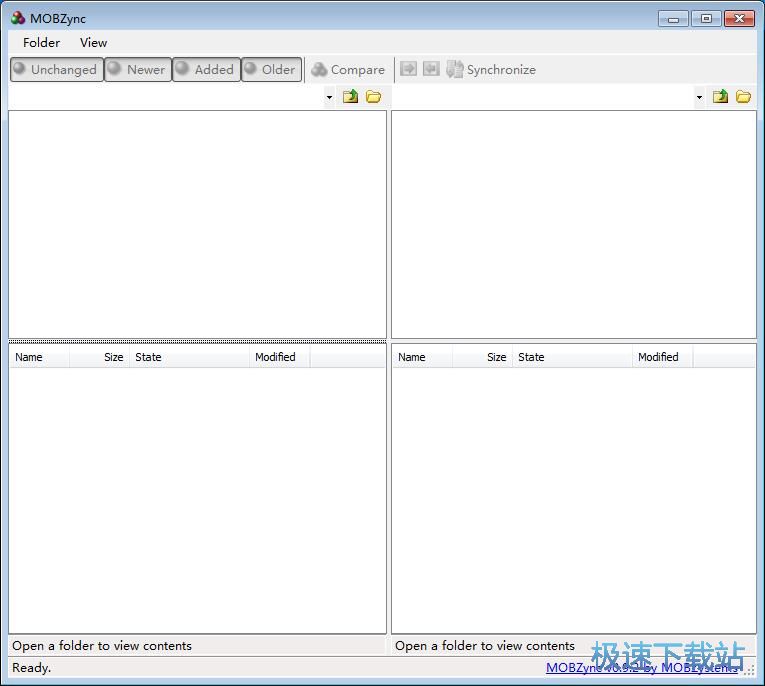Sort left file list by Name column
Screen dimensions: 765x686
point(39,357)
